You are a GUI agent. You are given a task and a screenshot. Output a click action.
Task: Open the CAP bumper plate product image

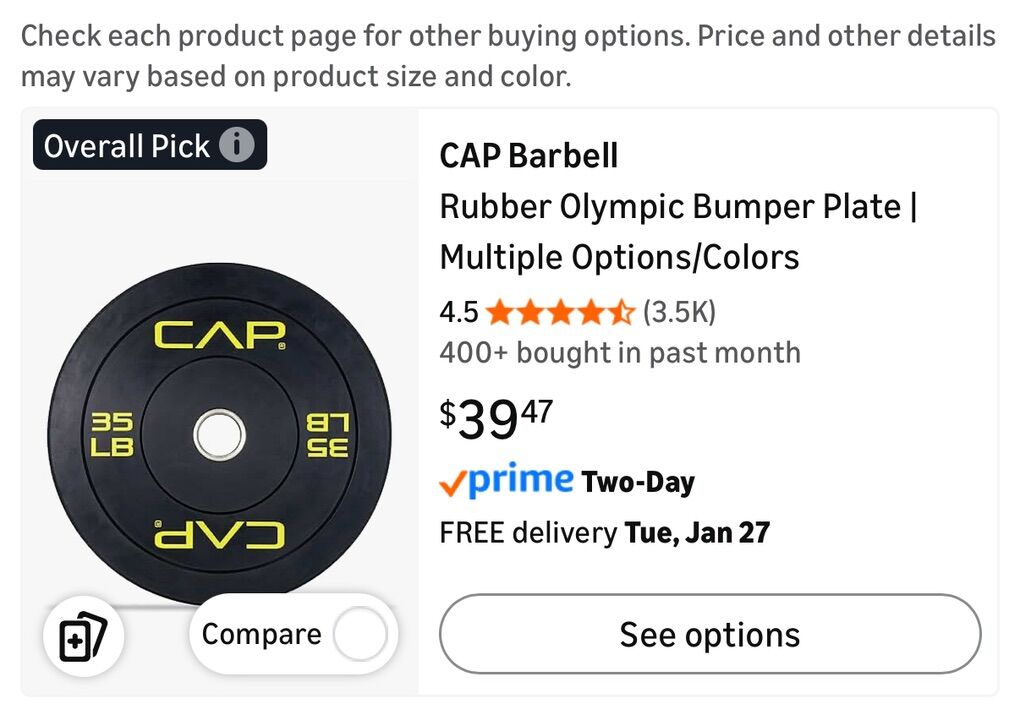(x=219, y=434)
